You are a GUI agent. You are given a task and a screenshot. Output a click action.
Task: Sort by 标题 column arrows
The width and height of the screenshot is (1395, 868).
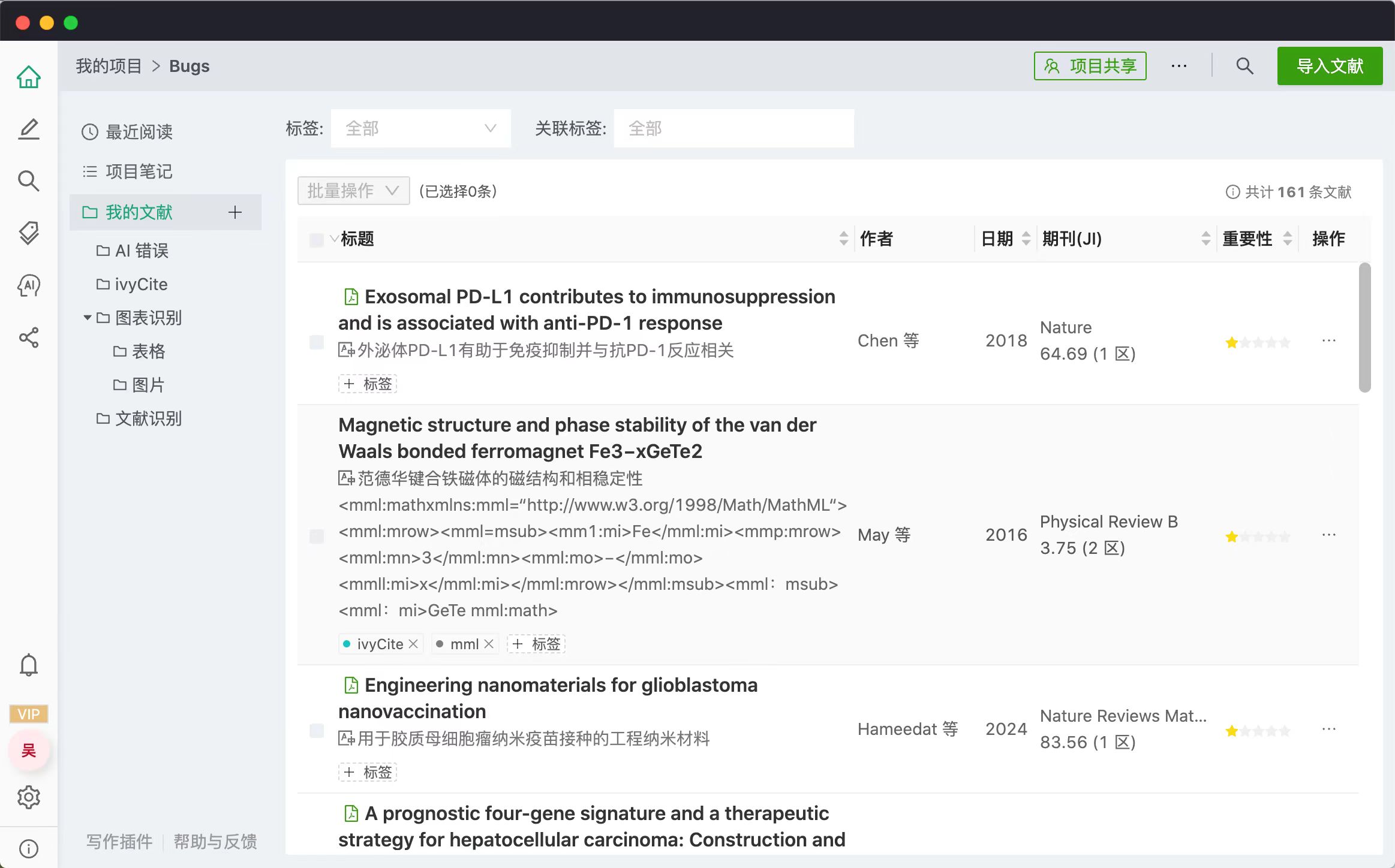tap(844, 239)
